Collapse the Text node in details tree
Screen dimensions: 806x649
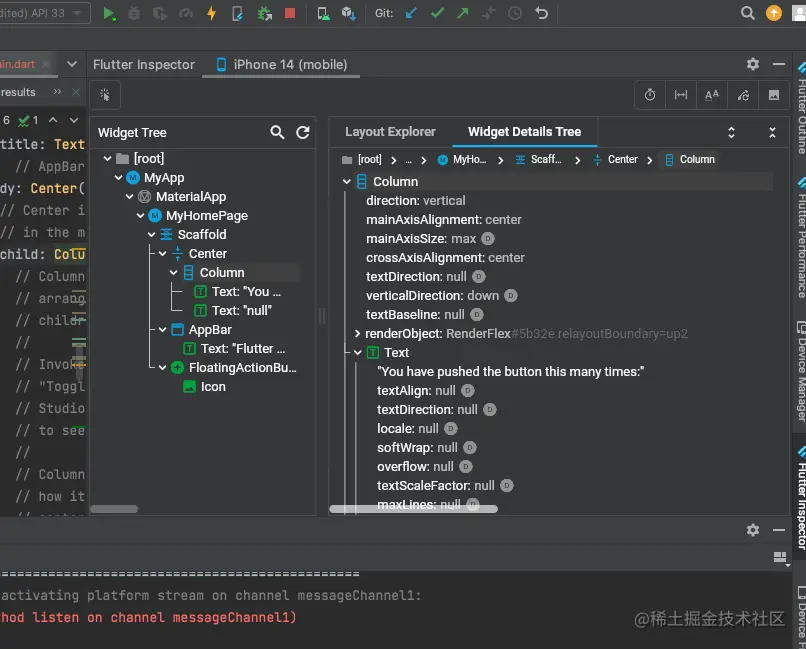(358, 353)
